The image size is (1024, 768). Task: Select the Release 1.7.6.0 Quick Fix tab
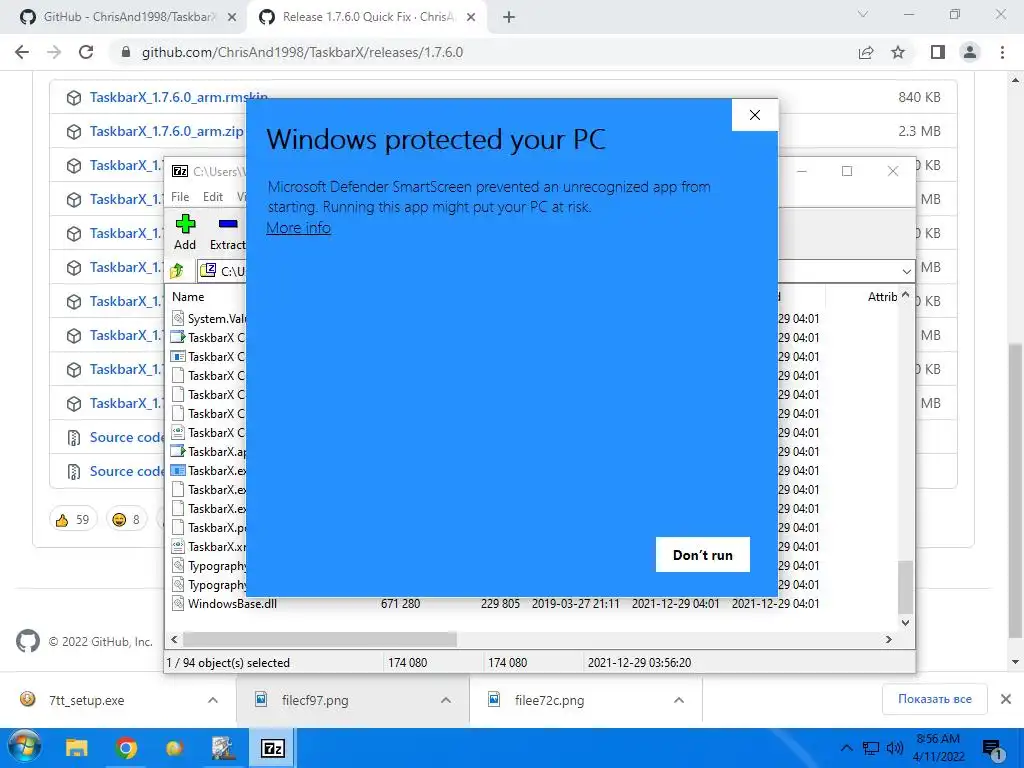click(367, 17)
